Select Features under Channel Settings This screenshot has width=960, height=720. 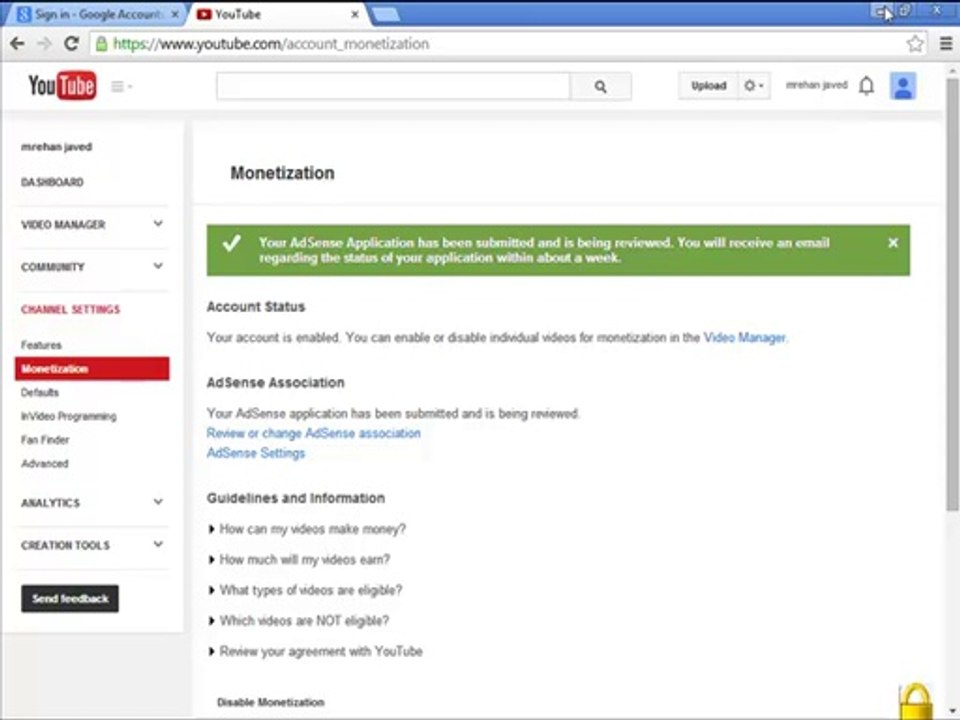pyautogui.click(x=41, y=345)
